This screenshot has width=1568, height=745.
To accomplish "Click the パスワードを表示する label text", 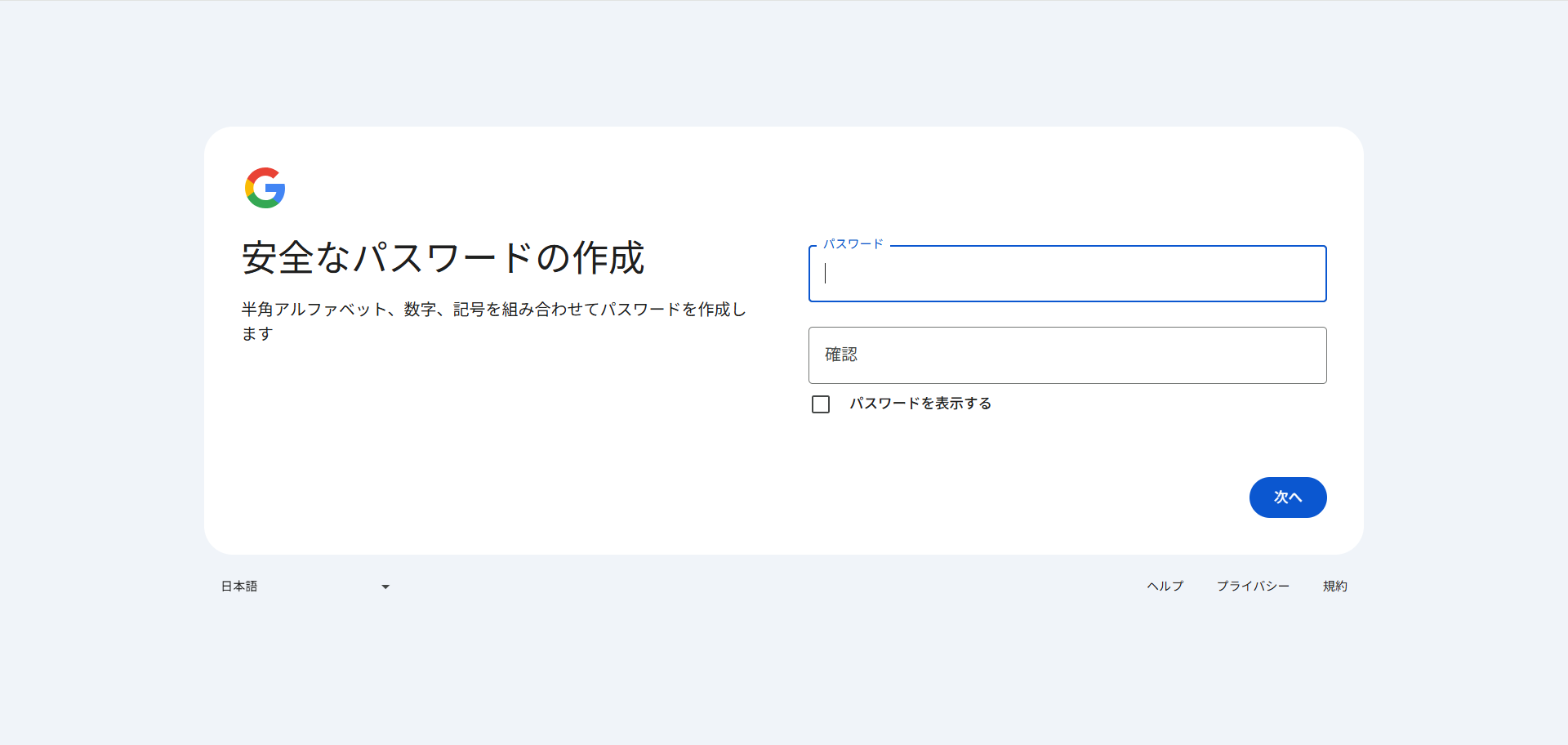I will pyautogui.click(x=920, y=403).
